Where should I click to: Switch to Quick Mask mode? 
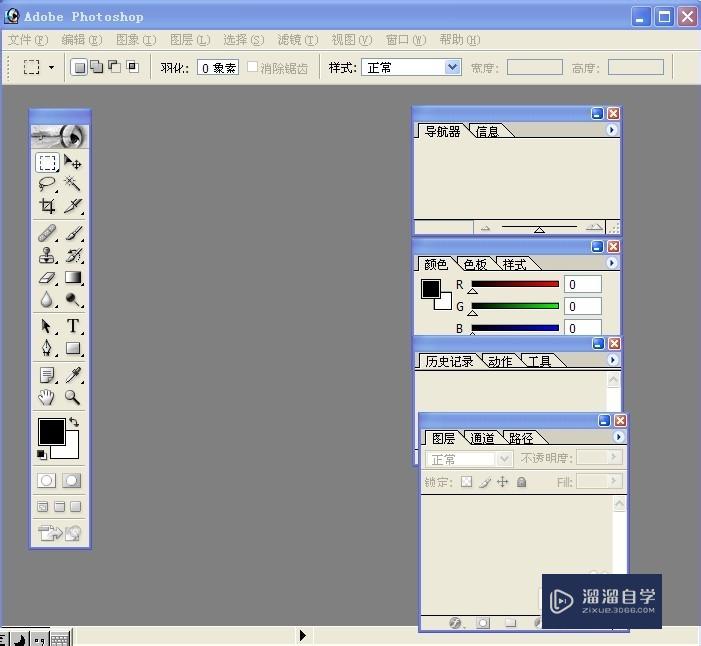click(72, 481)
